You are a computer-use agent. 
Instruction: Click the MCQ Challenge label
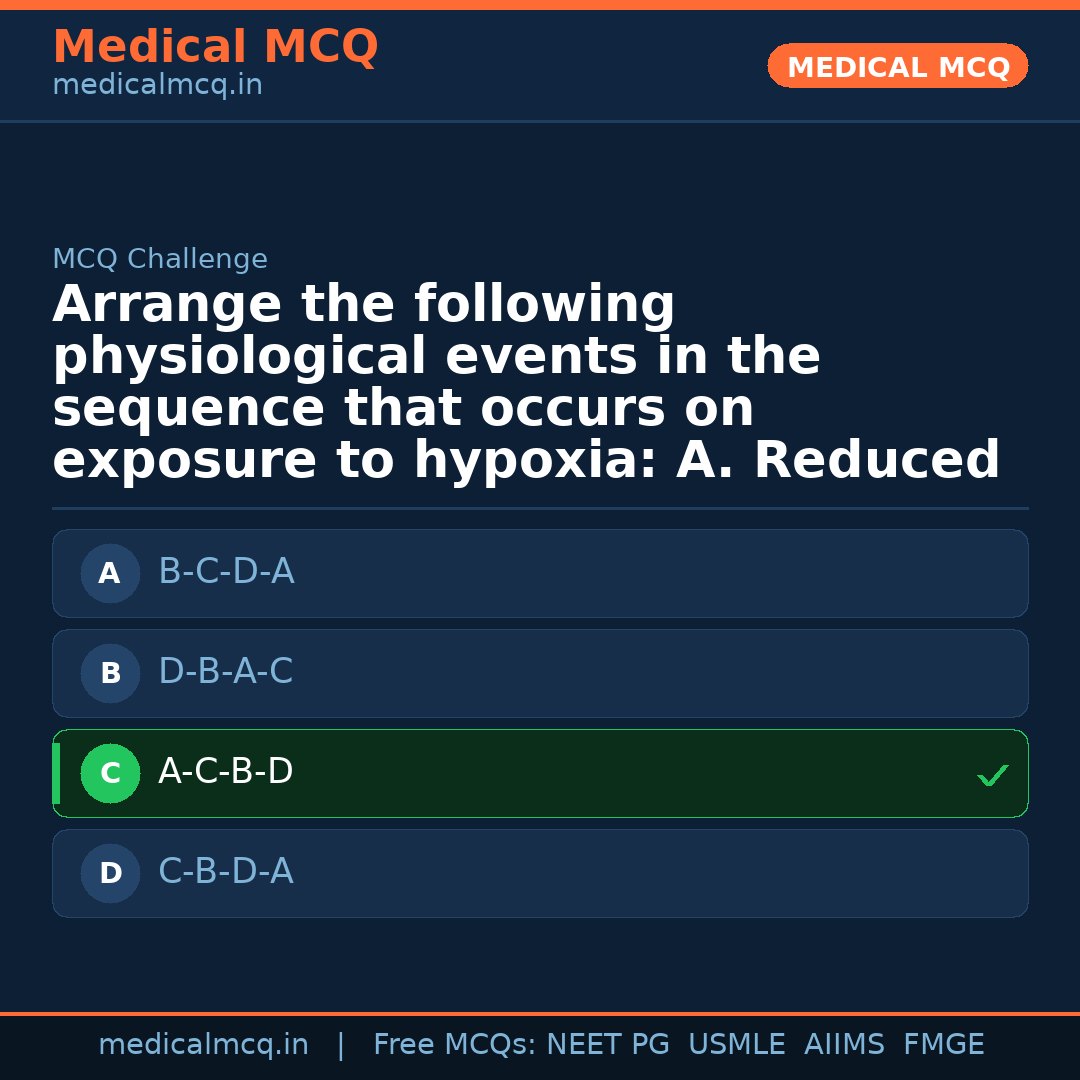coord(160,258)
